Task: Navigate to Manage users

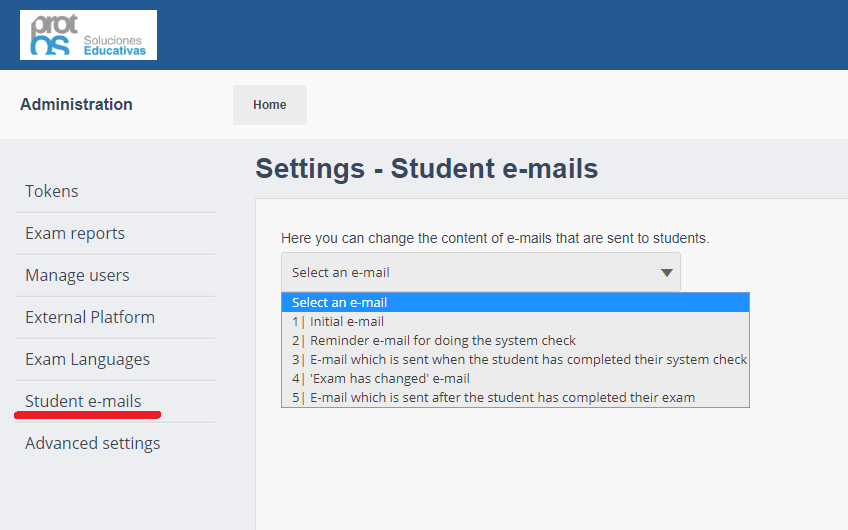Action: (x=77, y=275)
